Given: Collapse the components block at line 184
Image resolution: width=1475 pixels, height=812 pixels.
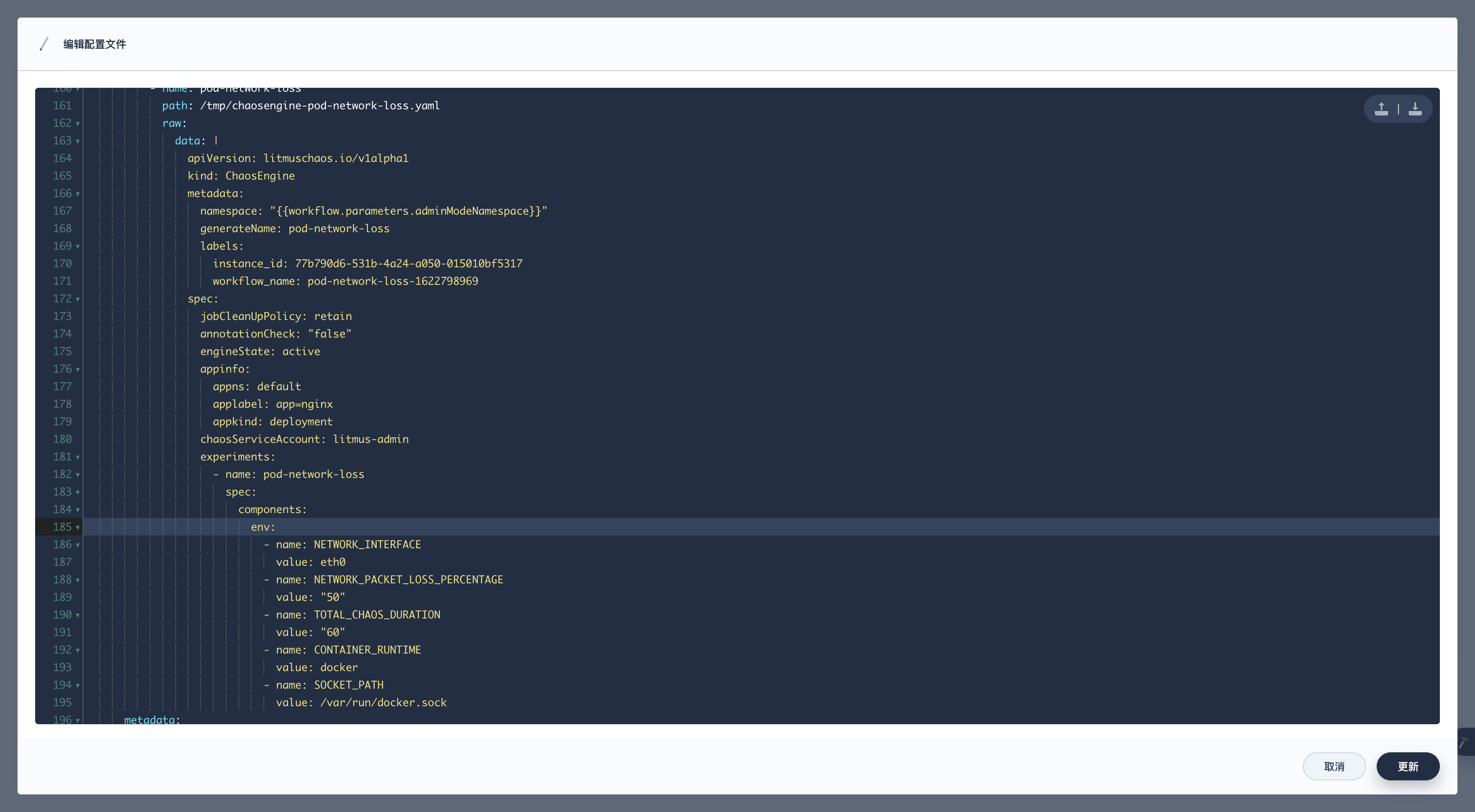Looking at the screenshot, I should [x=77, y=510].
